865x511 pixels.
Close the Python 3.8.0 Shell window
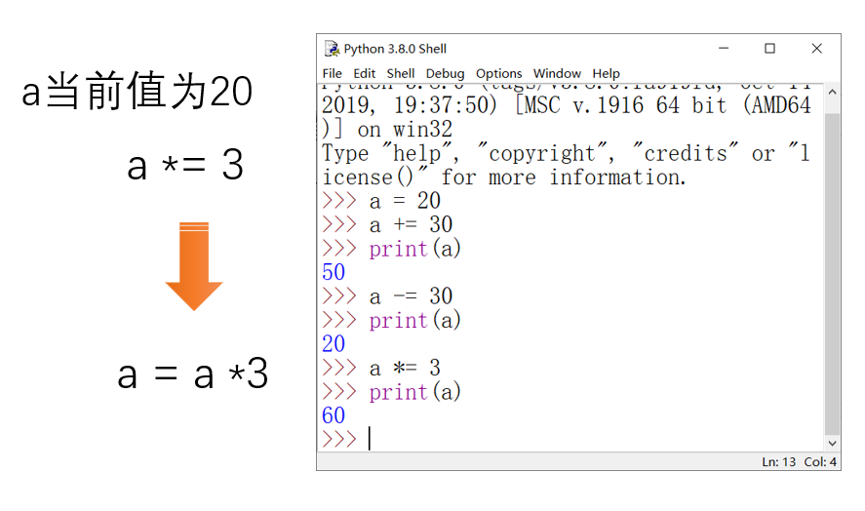coord(817,49)
